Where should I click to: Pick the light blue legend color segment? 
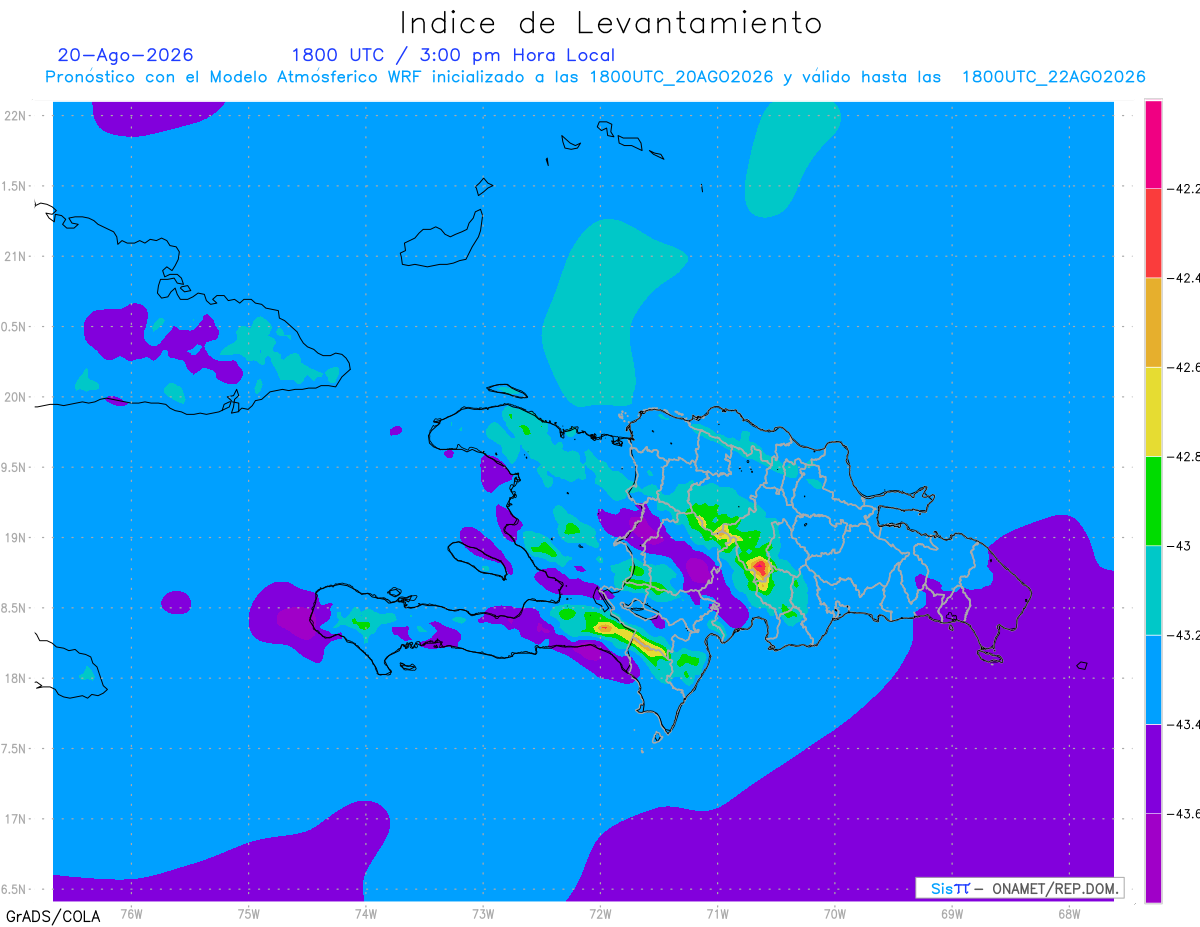click(1153, 679)
